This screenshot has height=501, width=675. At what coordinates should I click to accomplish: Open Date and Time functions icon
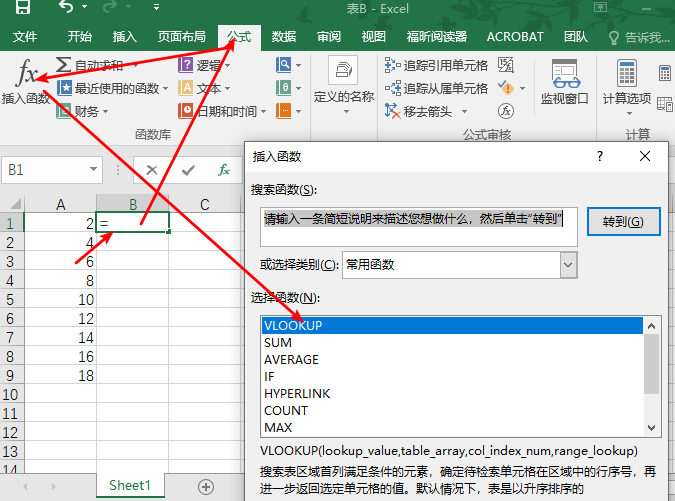pos(186,111)
